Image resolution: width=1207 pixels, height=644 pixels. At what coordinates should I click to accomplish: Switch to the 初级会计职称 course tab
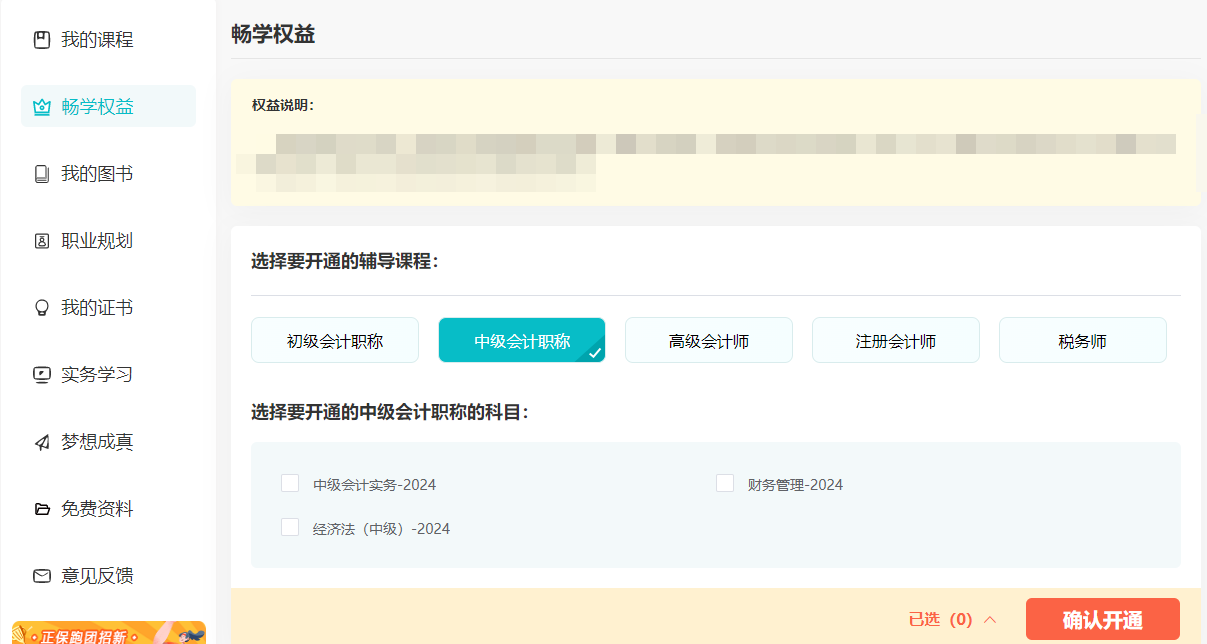pyautogui.click(x=334, y=340)
